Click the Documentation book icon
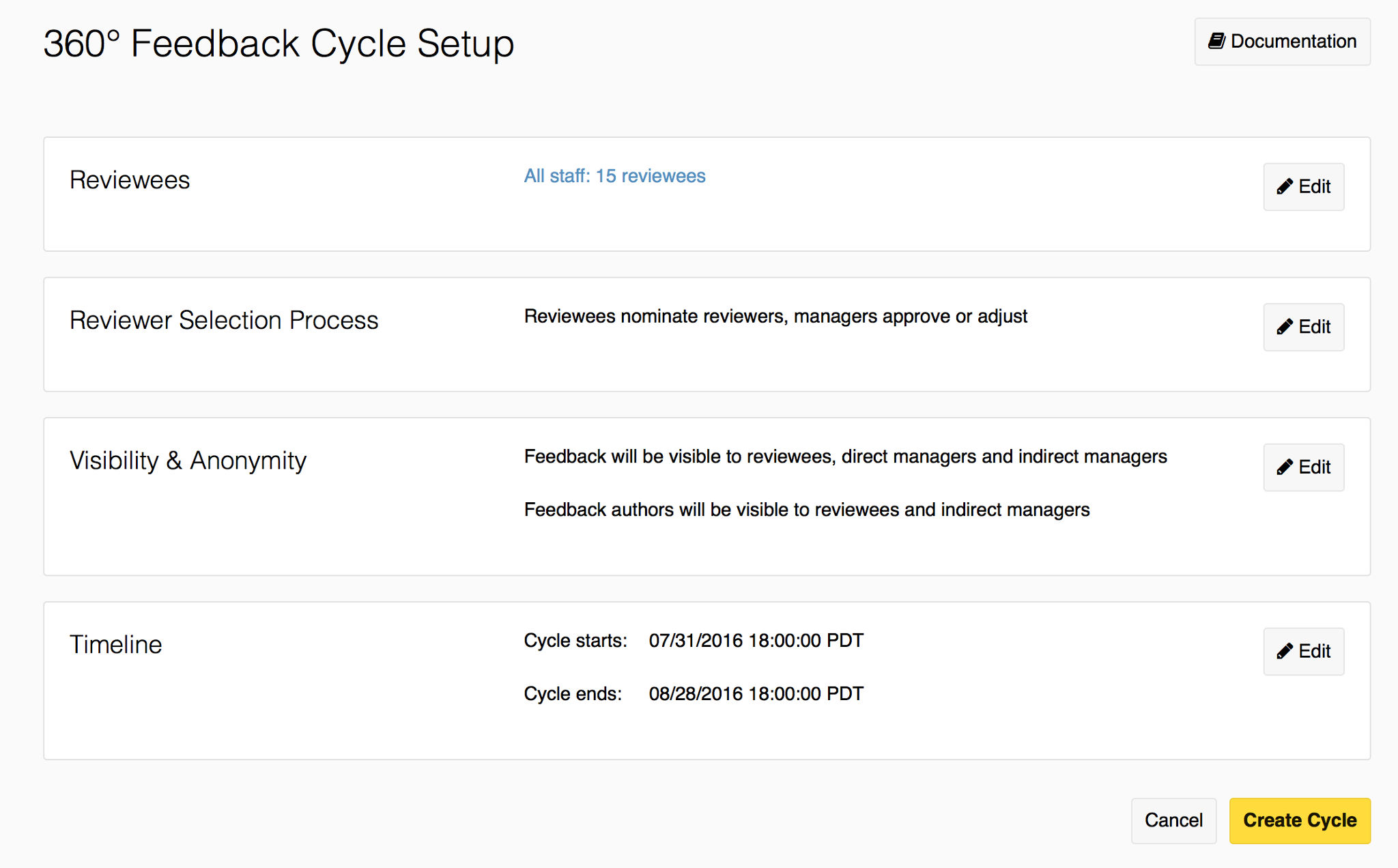1398x868 pixels. pos(1216,41)
